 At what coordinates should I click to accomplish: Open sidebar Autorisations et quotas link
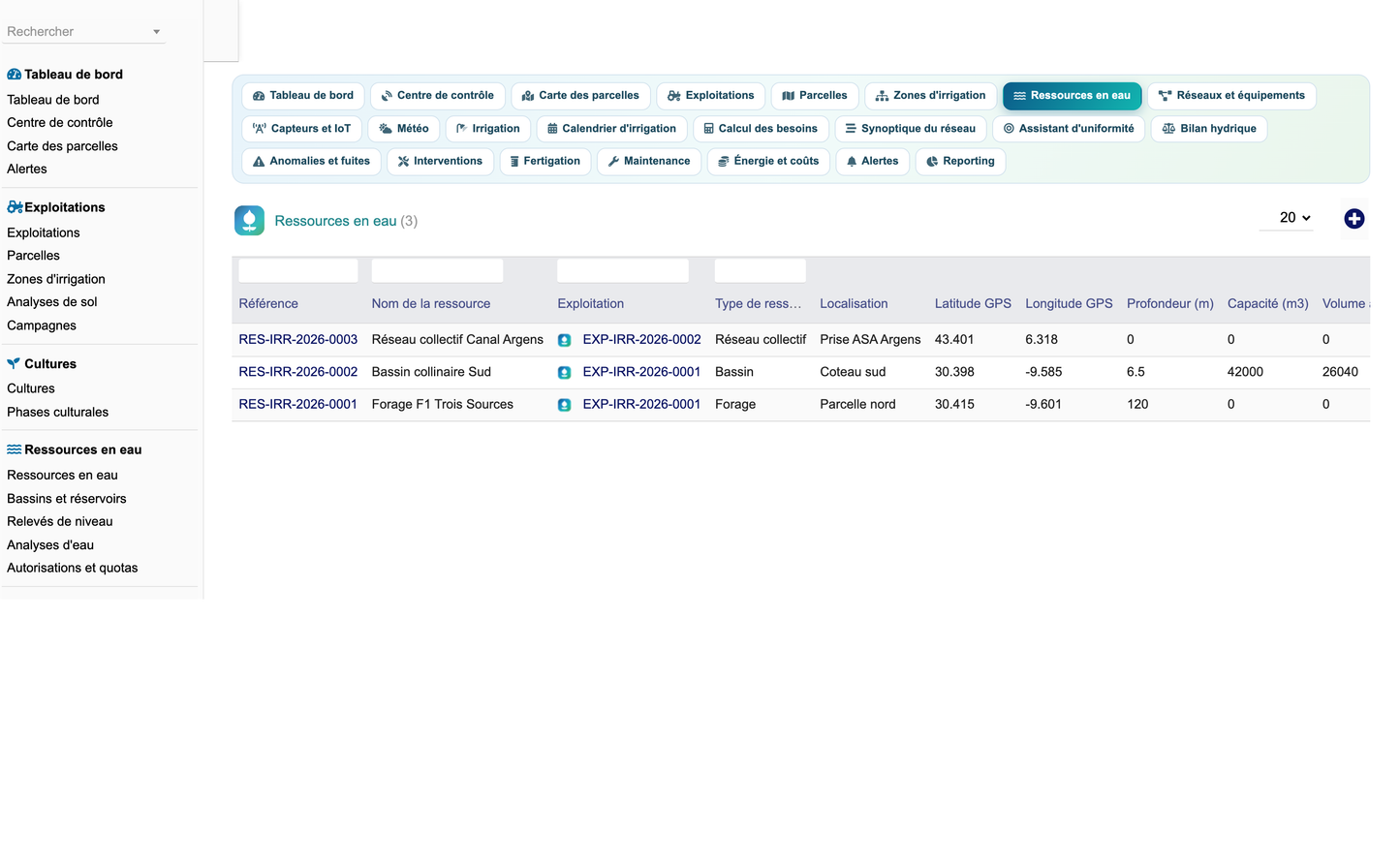73,569
